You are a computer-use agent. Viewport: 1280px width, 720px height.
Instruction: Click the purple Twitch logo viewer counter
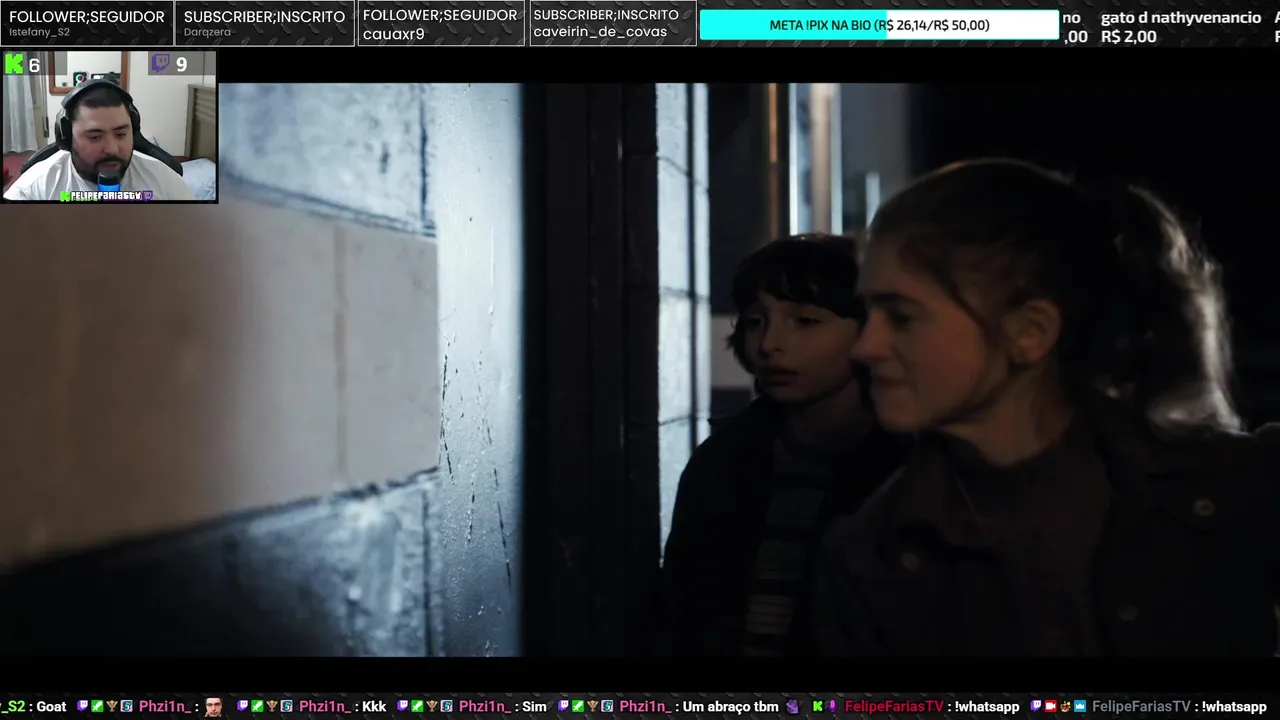click(169, 65)
